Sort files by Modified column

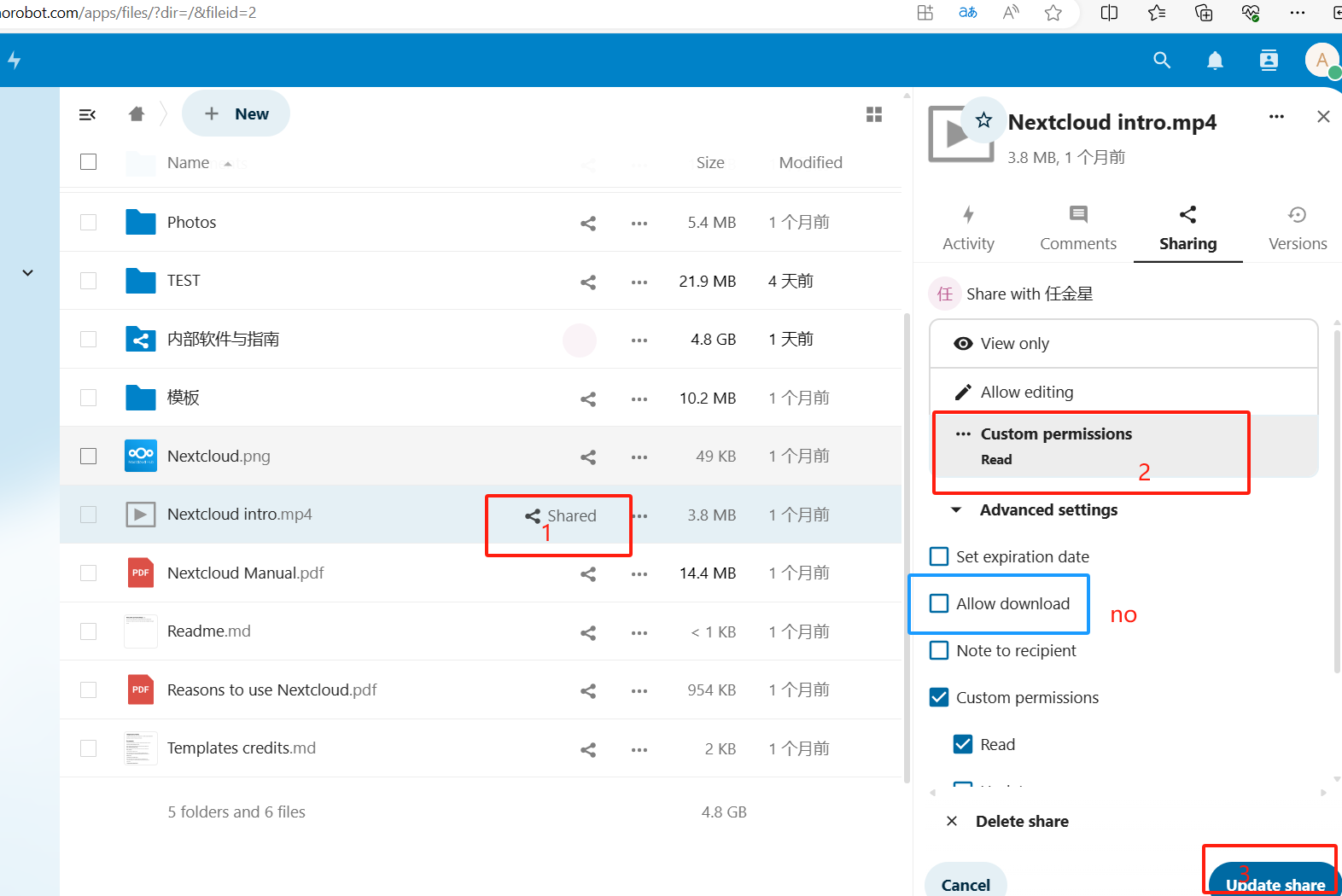[810, 163]
